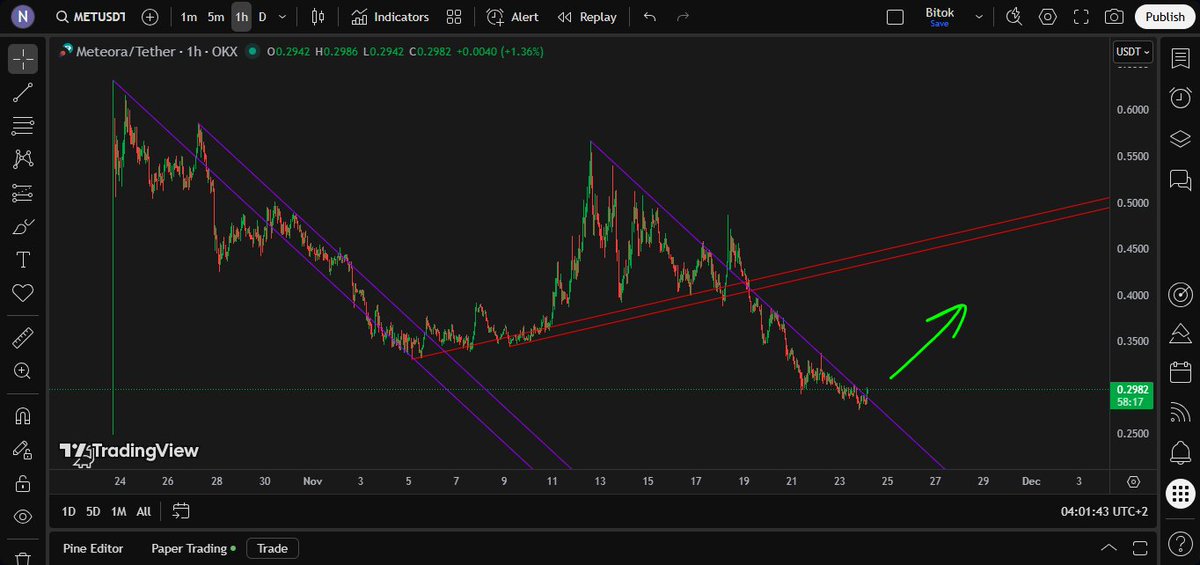This screenshot has height=565, width=1200.
Task: Open price scale settings gear icon
Action: coord(1133,481)
